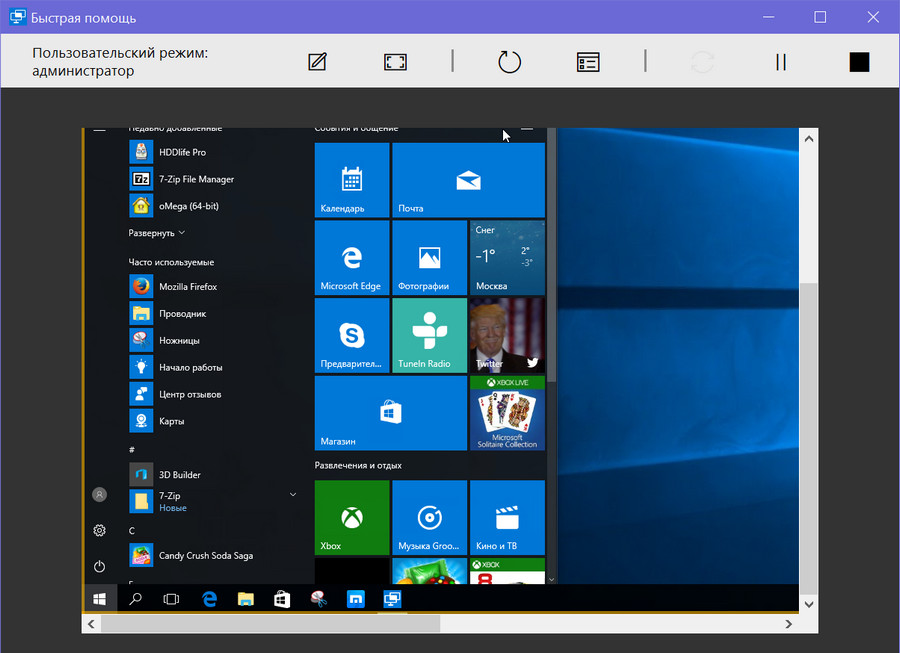Open the Почта mail tile
The image size is (900, 653).
click(x=468, y=180)
